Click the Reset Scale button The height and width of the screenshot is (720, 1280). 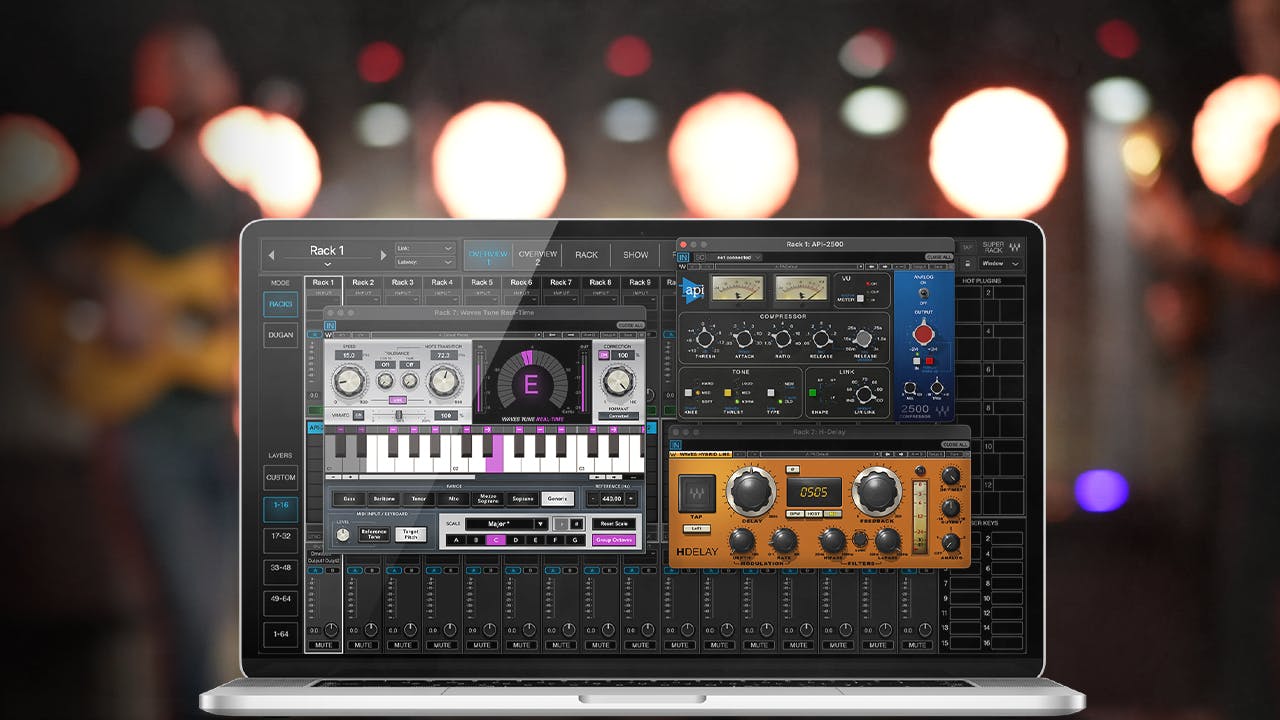(614, 523)
